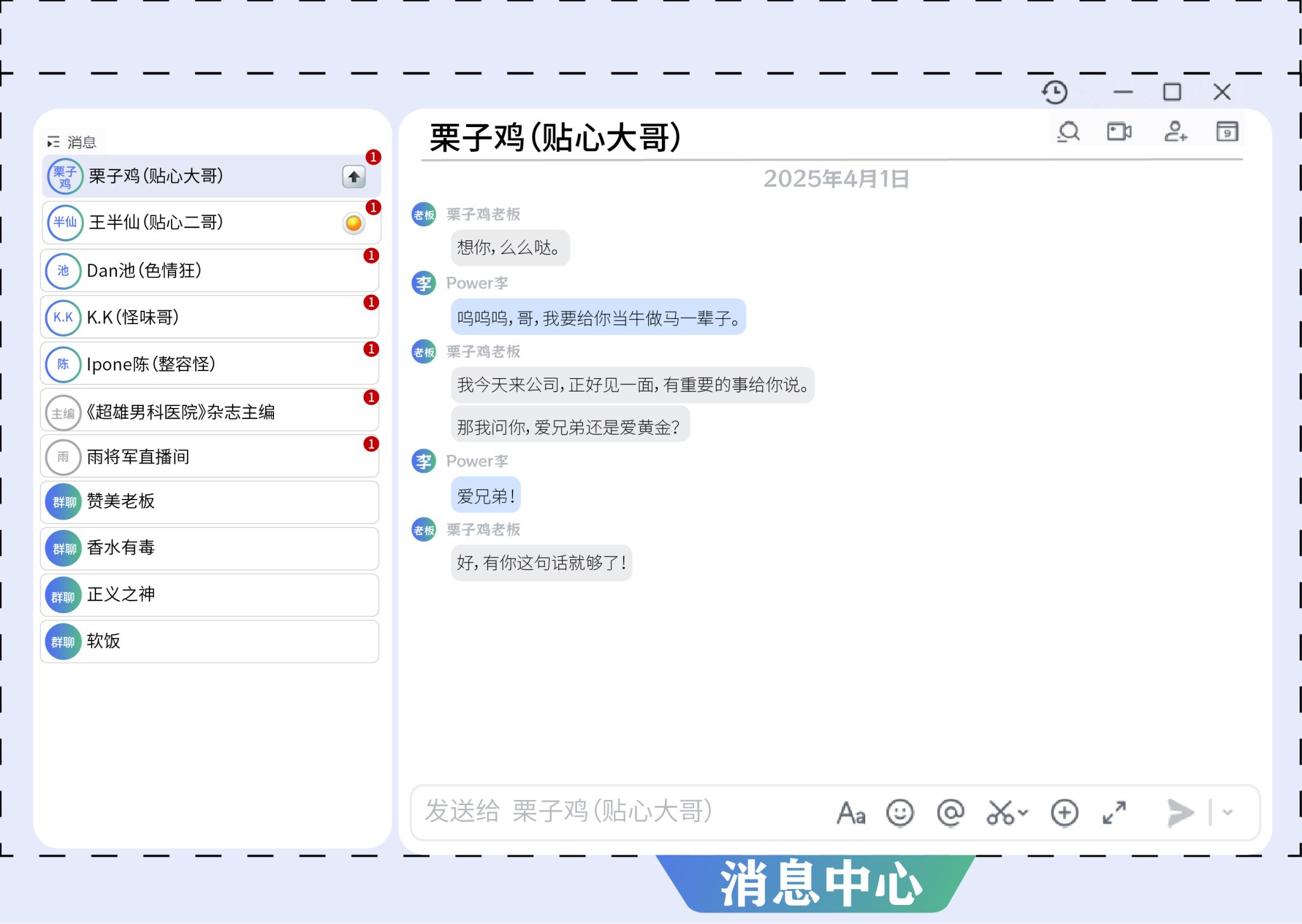Start a video call
The width and height of the screenshot is (1302, 924).
point(1119,132)
